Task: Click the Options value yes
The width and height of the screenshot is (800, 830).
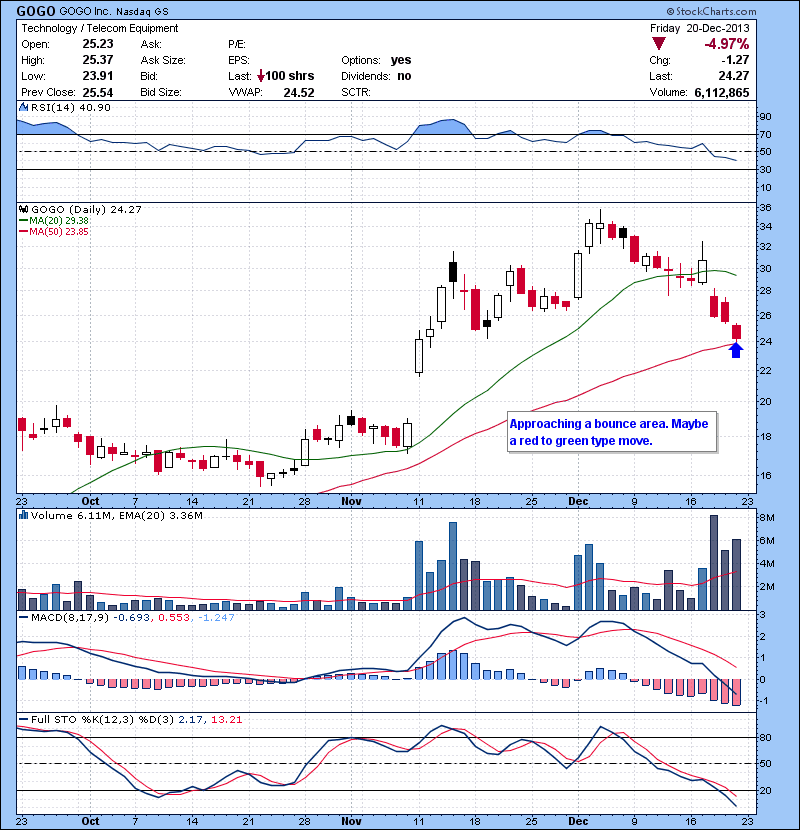Action: pyautogui.click(x=401, y=60)
